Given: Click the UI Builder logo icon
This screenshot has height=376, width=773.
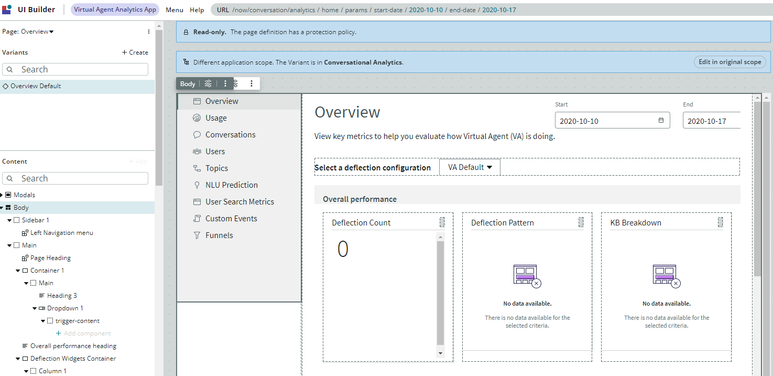Looking at the screenshot, I should [7, 9].
